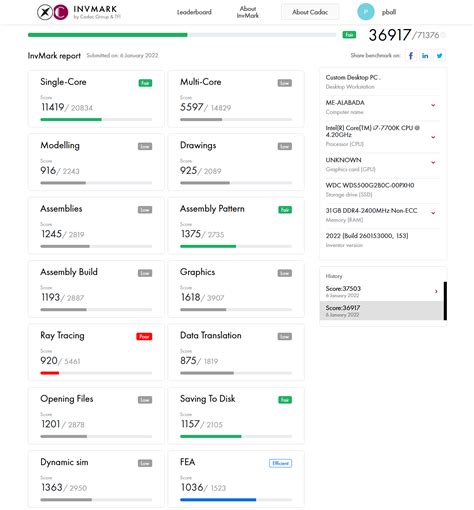Screen dimensions: 474x510
Task: Click the Low badge on Multi-Core card
Action: pos(285,83)
